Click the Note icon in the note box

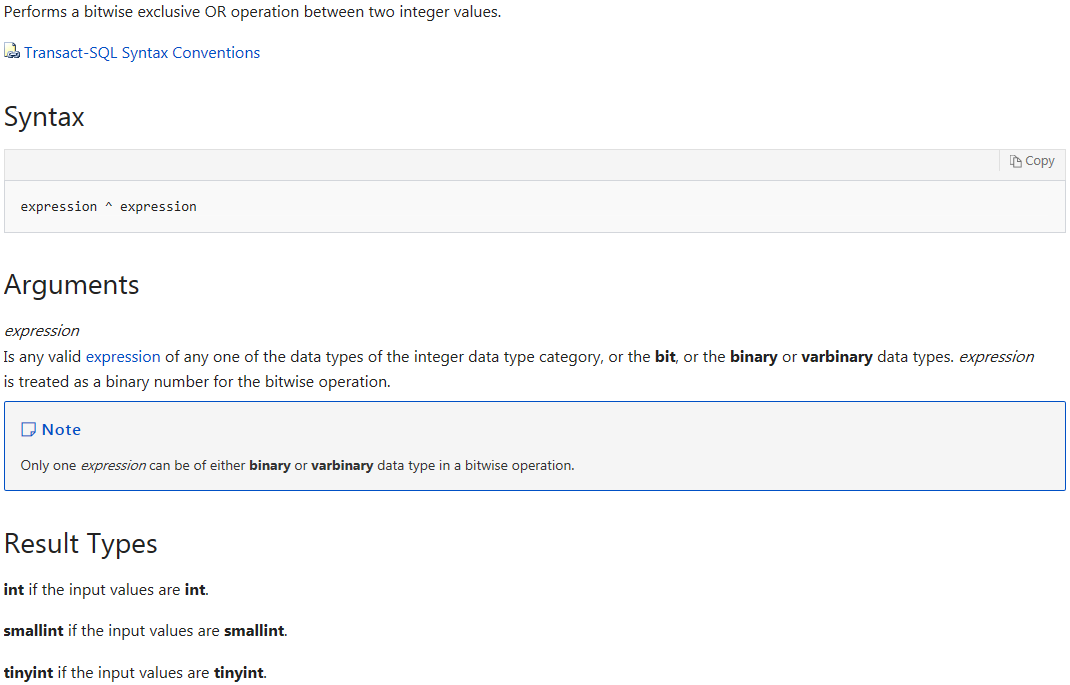28,429
